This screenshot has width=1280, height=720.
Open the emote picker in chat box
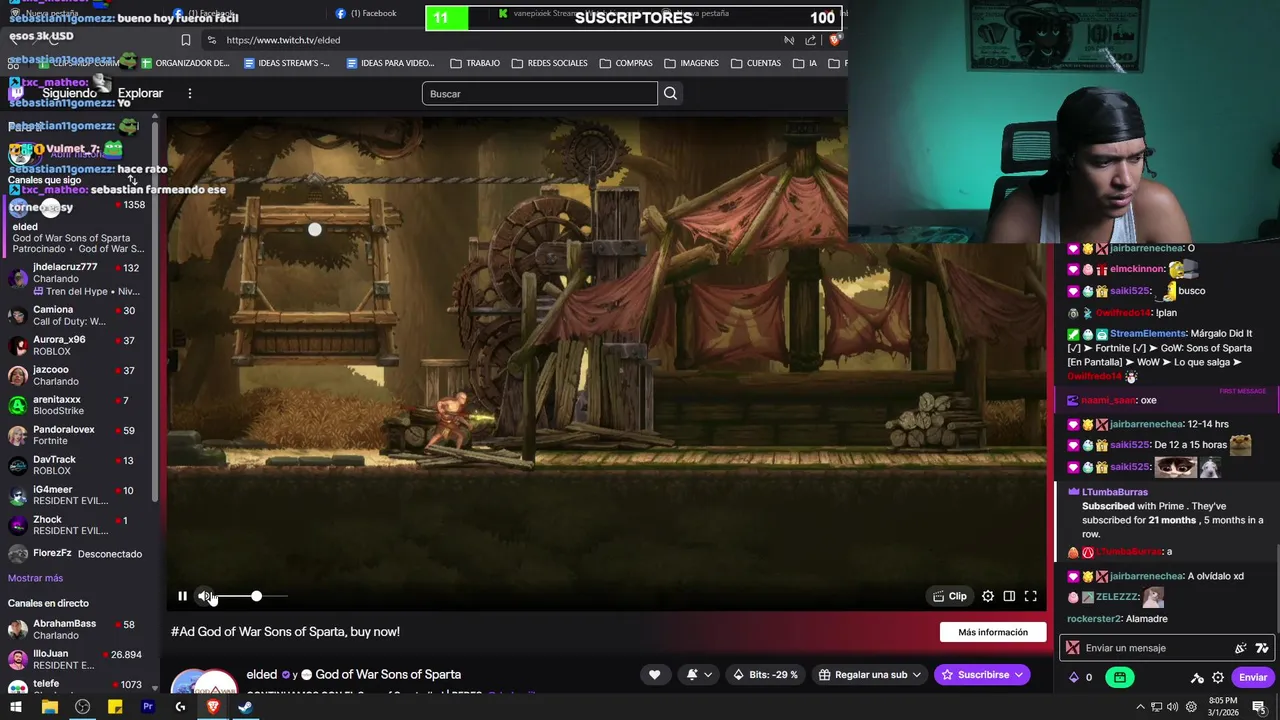[x=1241, y=648]
